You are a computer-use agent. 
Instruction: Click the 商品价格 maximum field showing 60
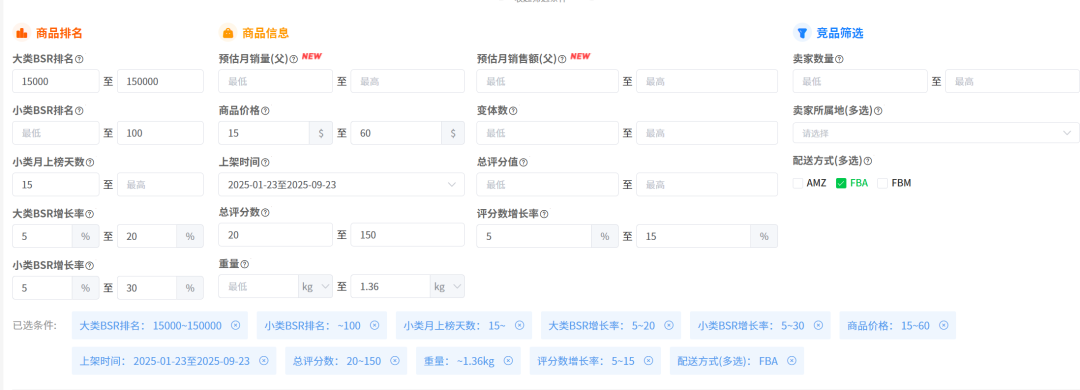396,133
